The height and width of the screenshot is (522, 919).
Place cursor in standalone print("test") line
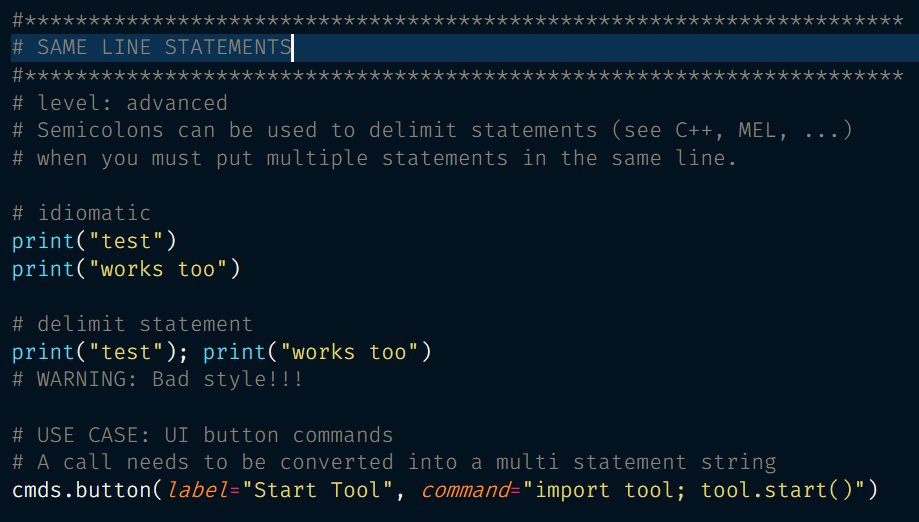coord(94,241)
